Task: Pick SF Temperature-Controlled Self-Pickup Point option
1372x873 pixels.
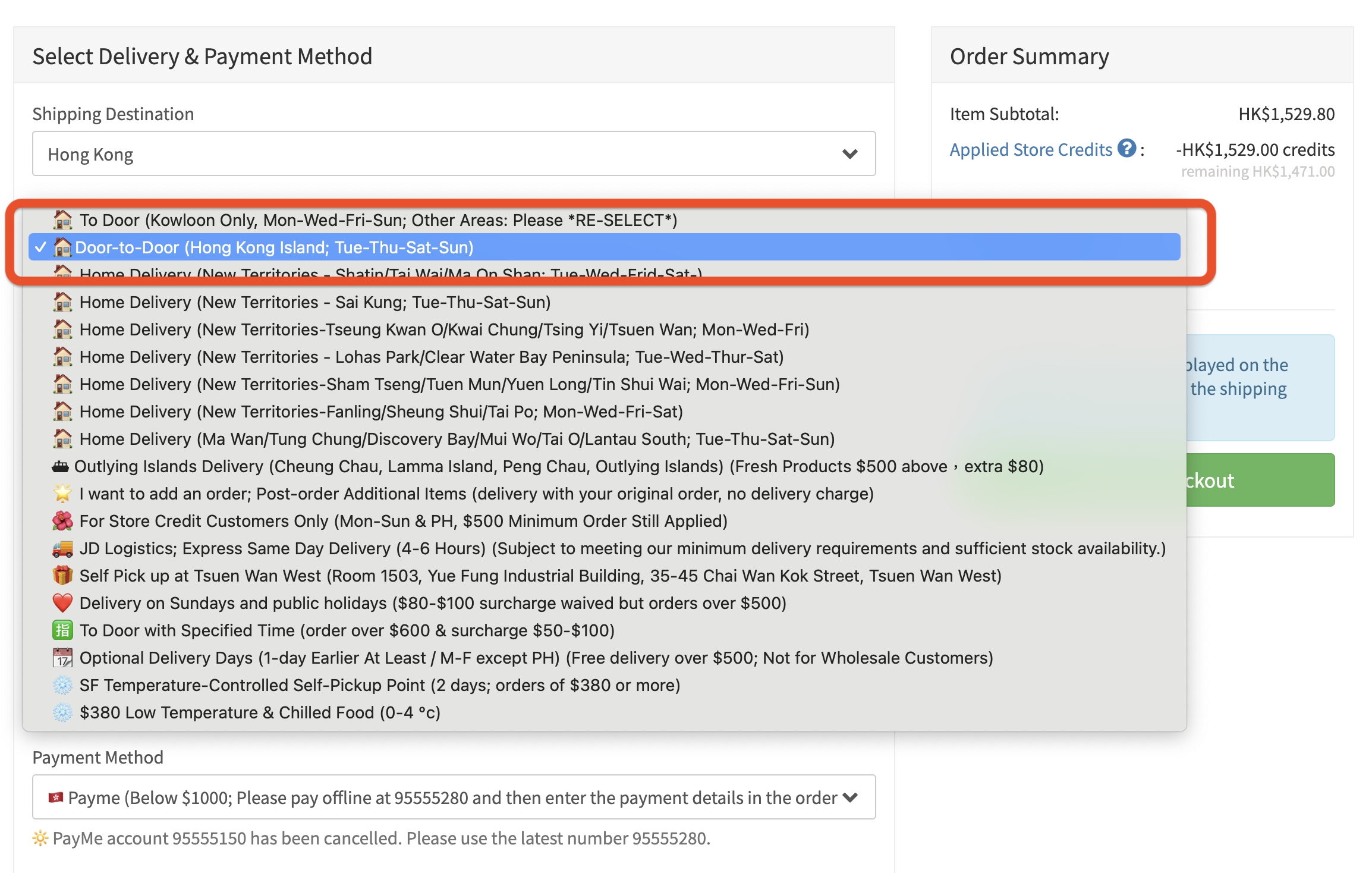Action: [x=379, y=685]
